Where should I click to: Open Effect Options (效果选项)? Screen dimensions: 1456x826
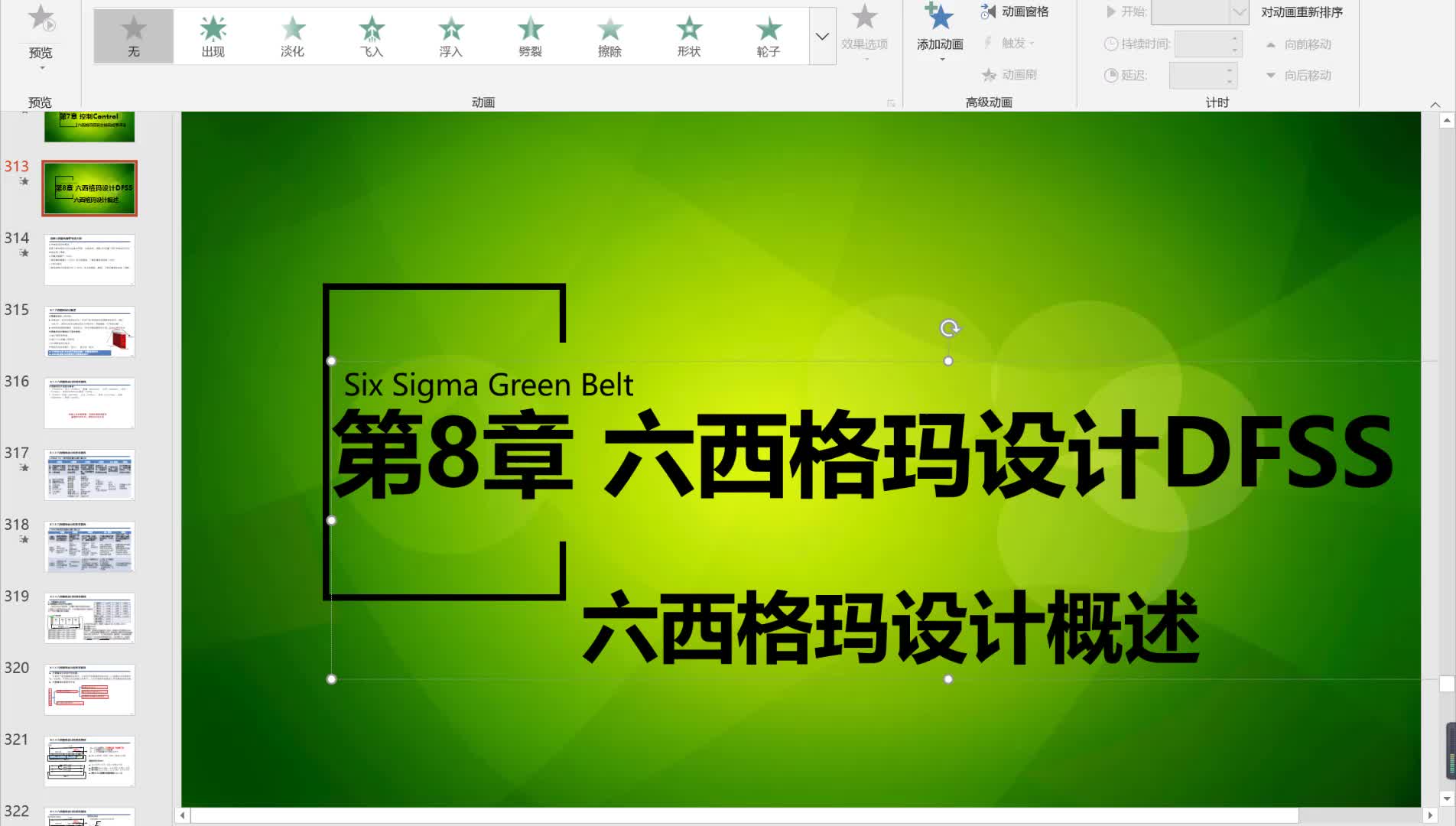point(865,32)
